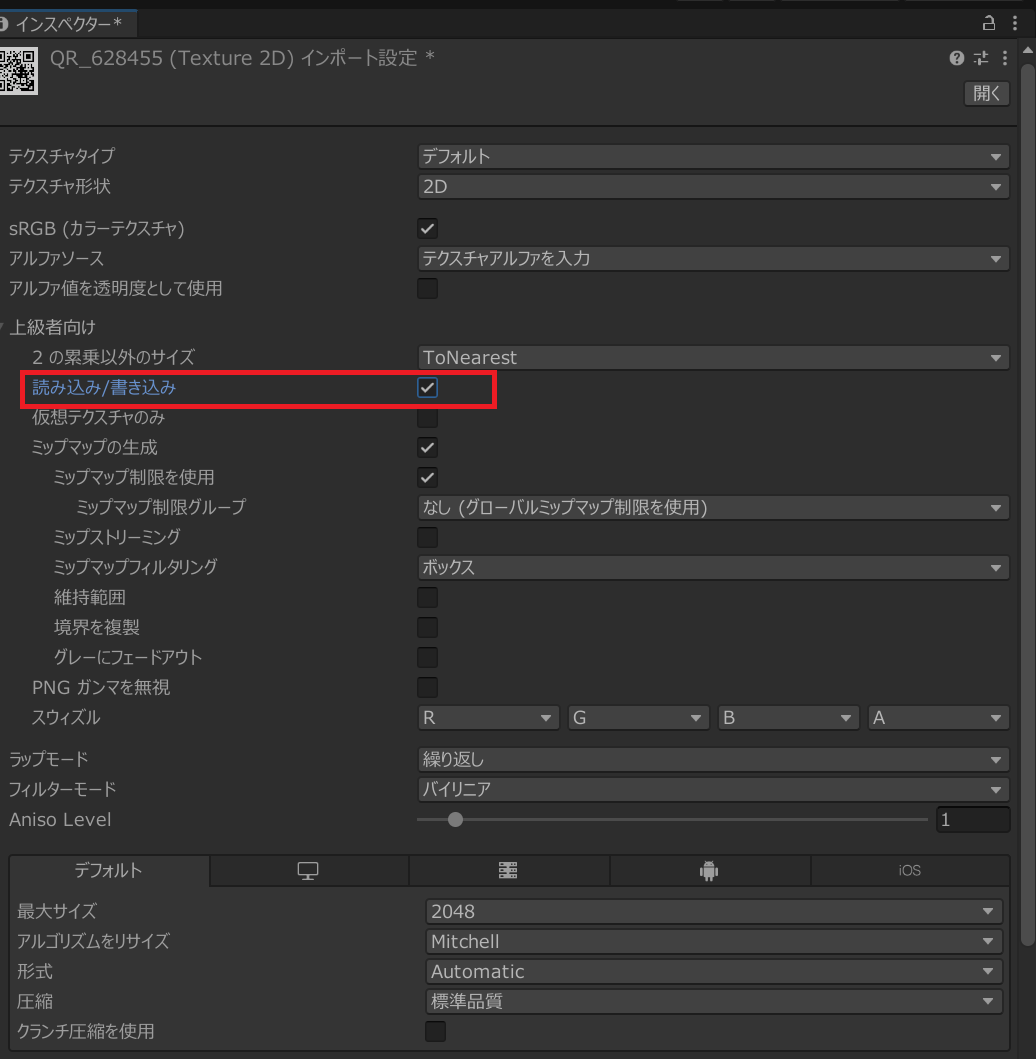Switch to the デフォルト platform tab
This screenshot has width=1036, height=1059.
(x=108, y=870)
